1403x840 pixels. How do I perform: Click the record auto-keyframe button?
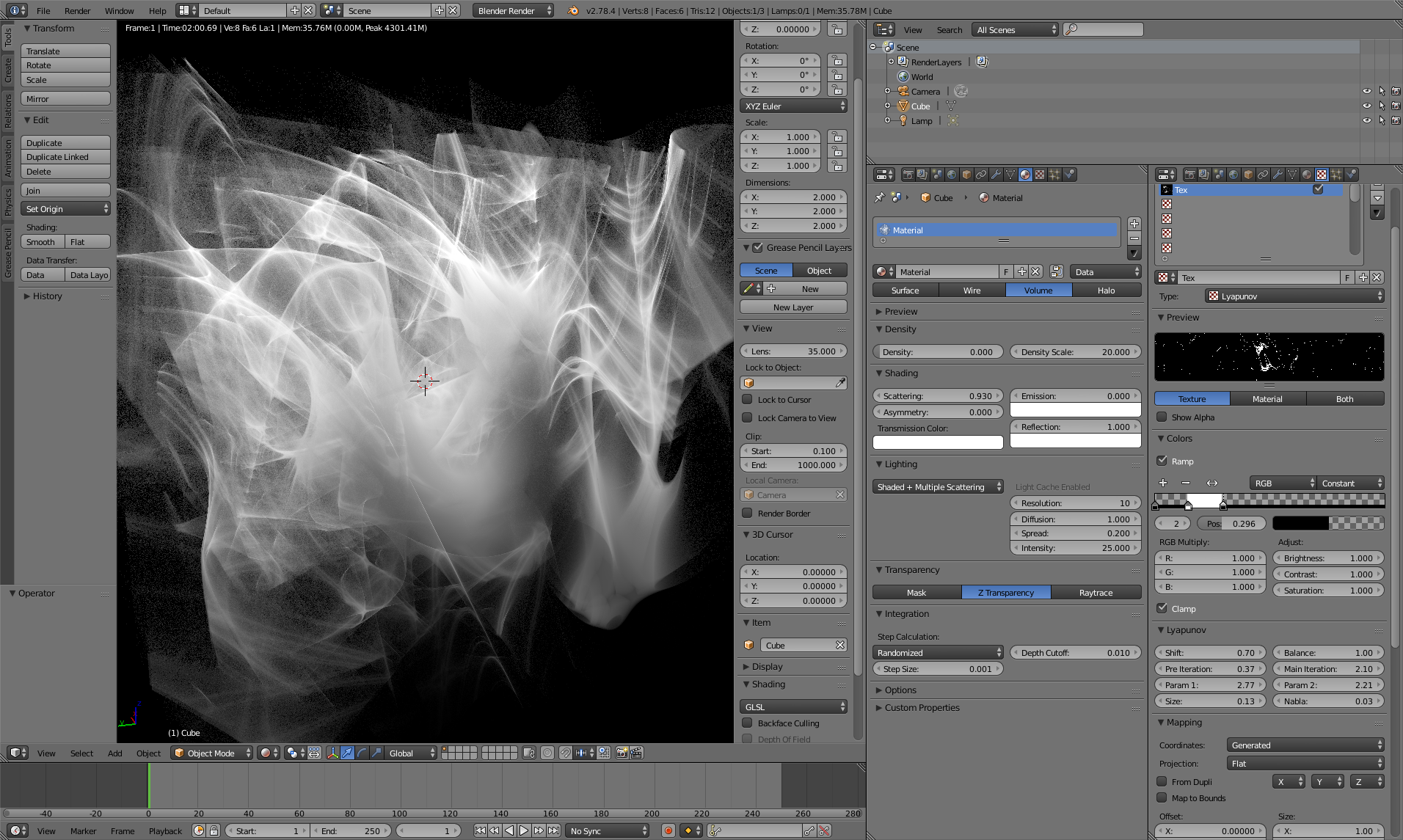[x=668, y=830]
